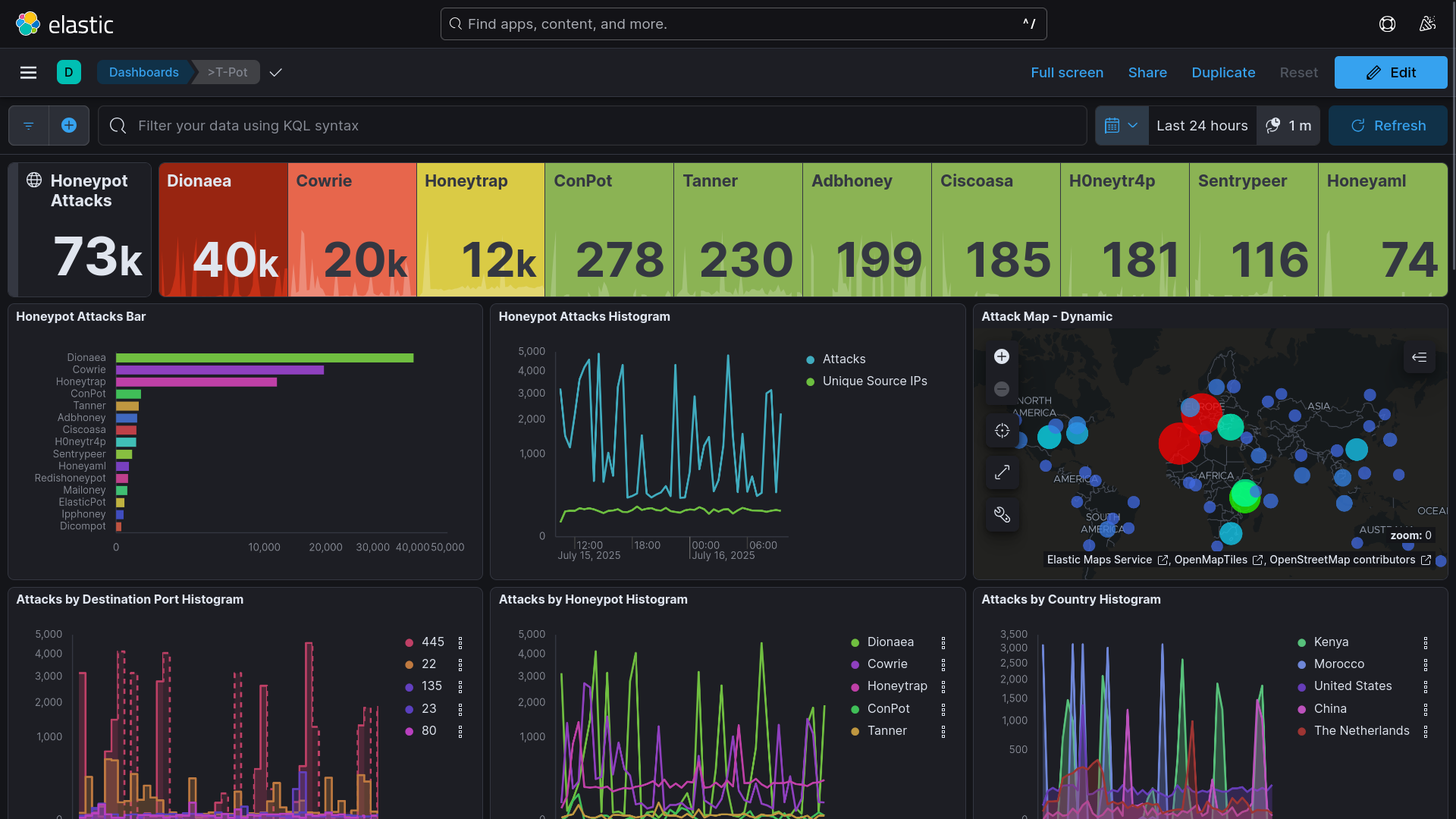Click the port 445 legend color dot

coord(409,643)
